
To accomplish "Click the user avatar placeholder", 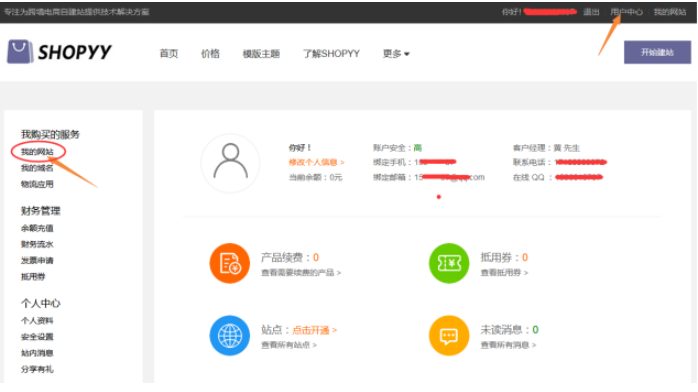I will [230, 163].
